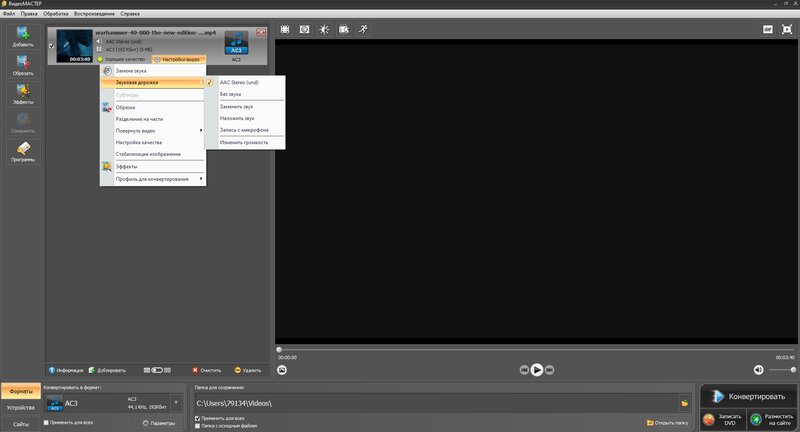Click the playback speed runner icon

(x=363, y=30)
